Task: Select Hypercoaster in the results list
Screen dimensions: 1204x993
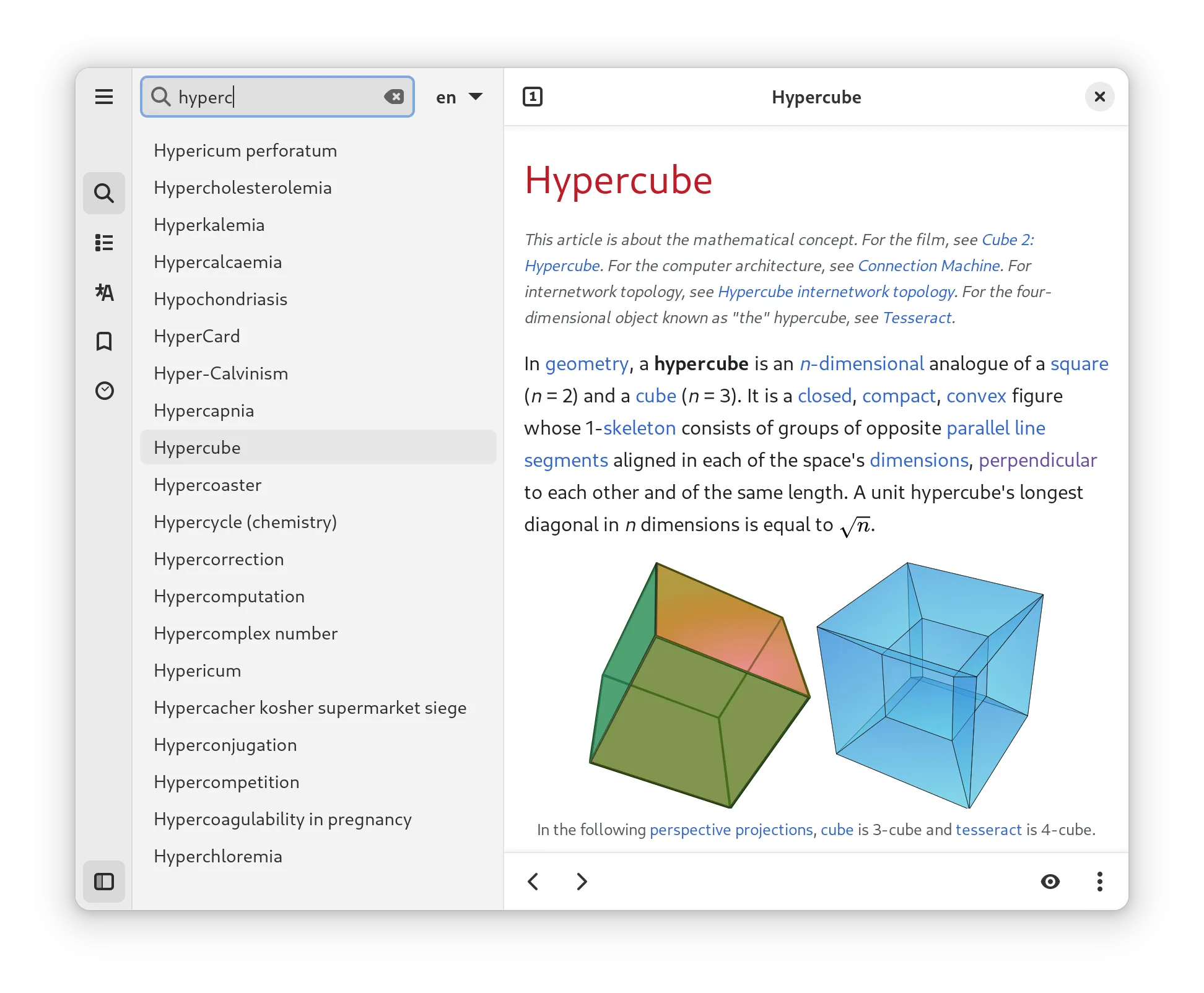Action: point(207,485)
